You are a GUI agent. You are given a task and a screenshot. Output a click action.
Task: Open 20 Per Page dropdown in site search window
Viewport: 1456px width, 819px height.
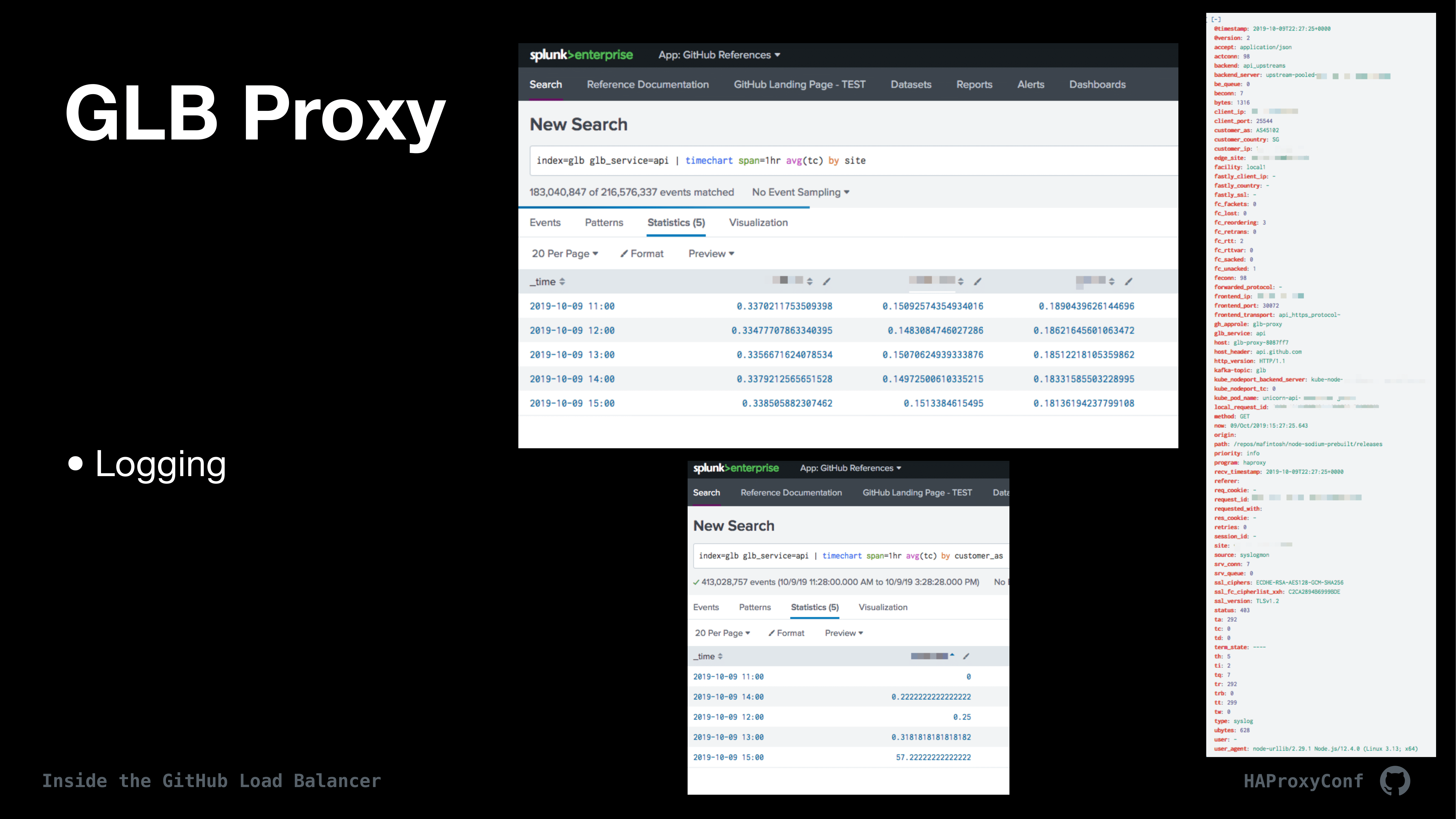pyautogui.click(x=565, y=254)
